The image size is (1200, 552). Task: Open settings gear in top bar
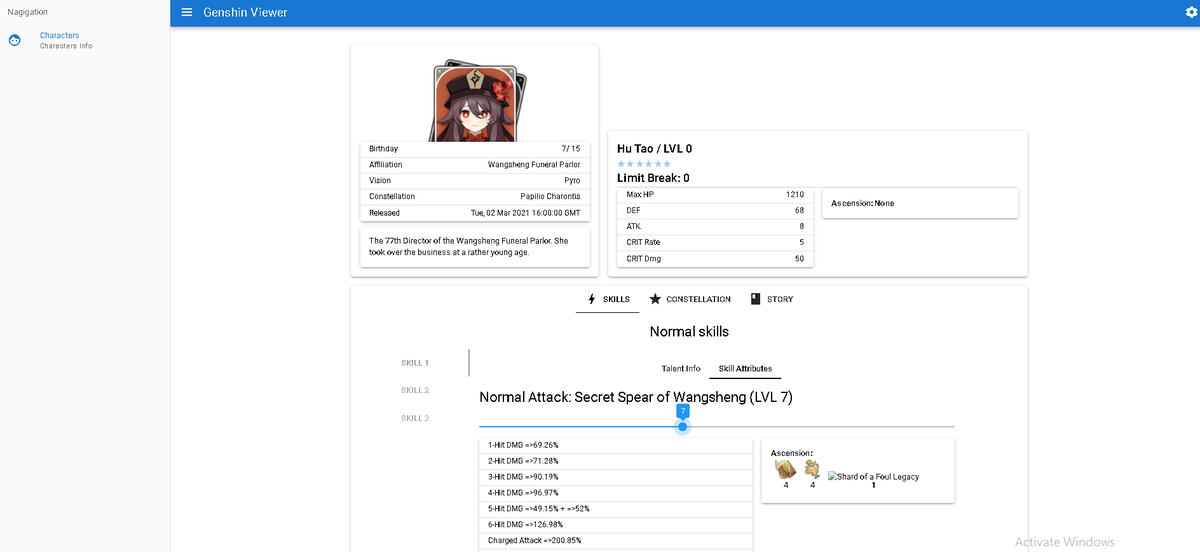coord(1190,12)
